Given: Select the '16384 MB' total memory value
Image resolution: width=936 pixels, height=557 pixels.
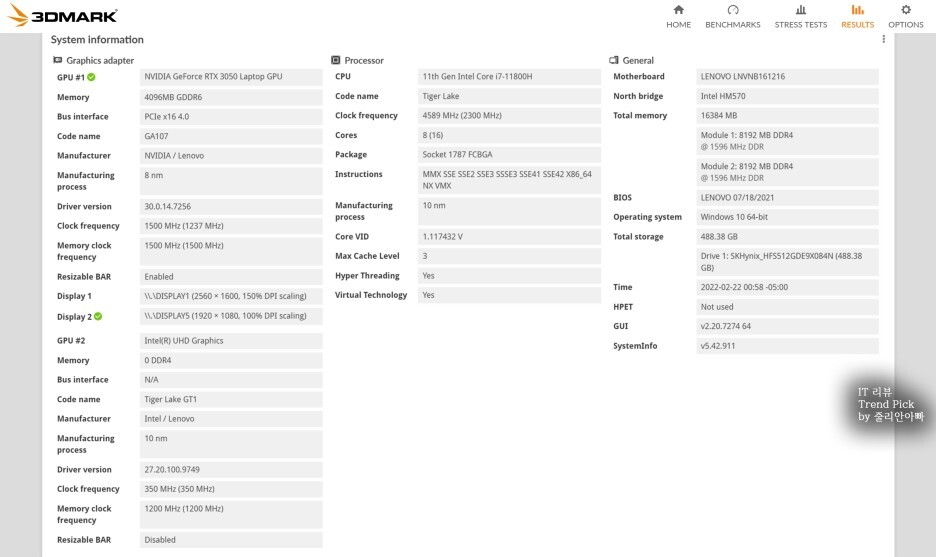Looking at the screenshot, I should click(x=787, y=116).
